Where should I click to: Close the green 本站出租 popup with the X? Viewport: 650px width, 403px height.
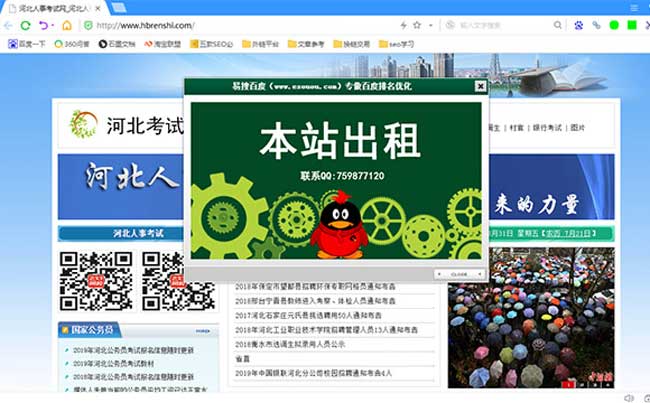coord(480,86)
